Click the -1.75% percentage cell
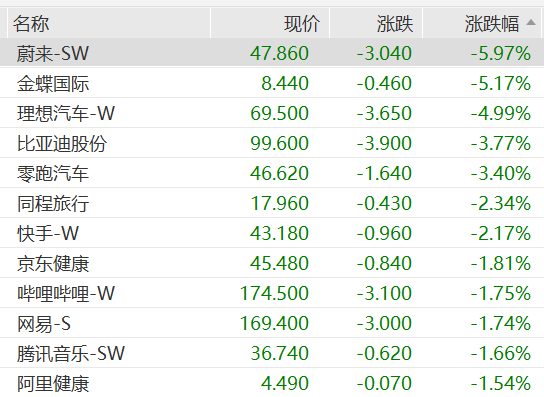Screen dimensions: 544x397 [501, 293]
